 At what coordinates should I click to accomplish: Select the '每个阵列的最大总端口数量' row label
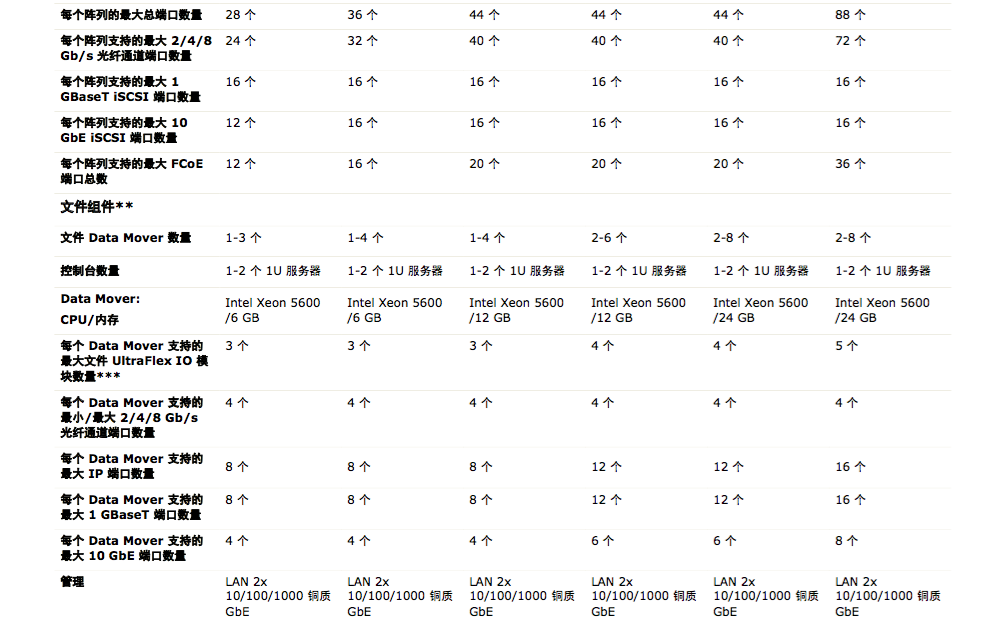pos(132,15)
